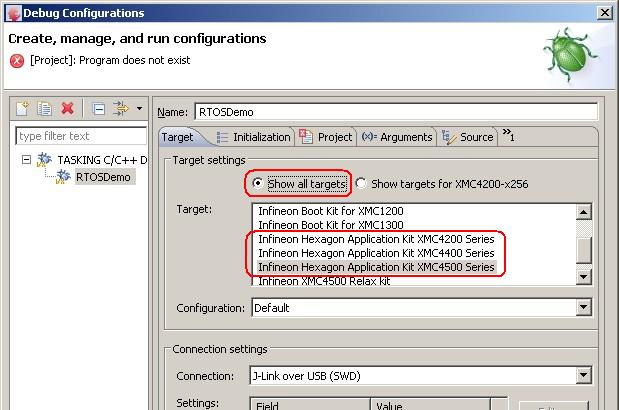The height and width of the screenshot is (410, 619).
Task: Click the New launch configuration icon
Action: point(22,108)
